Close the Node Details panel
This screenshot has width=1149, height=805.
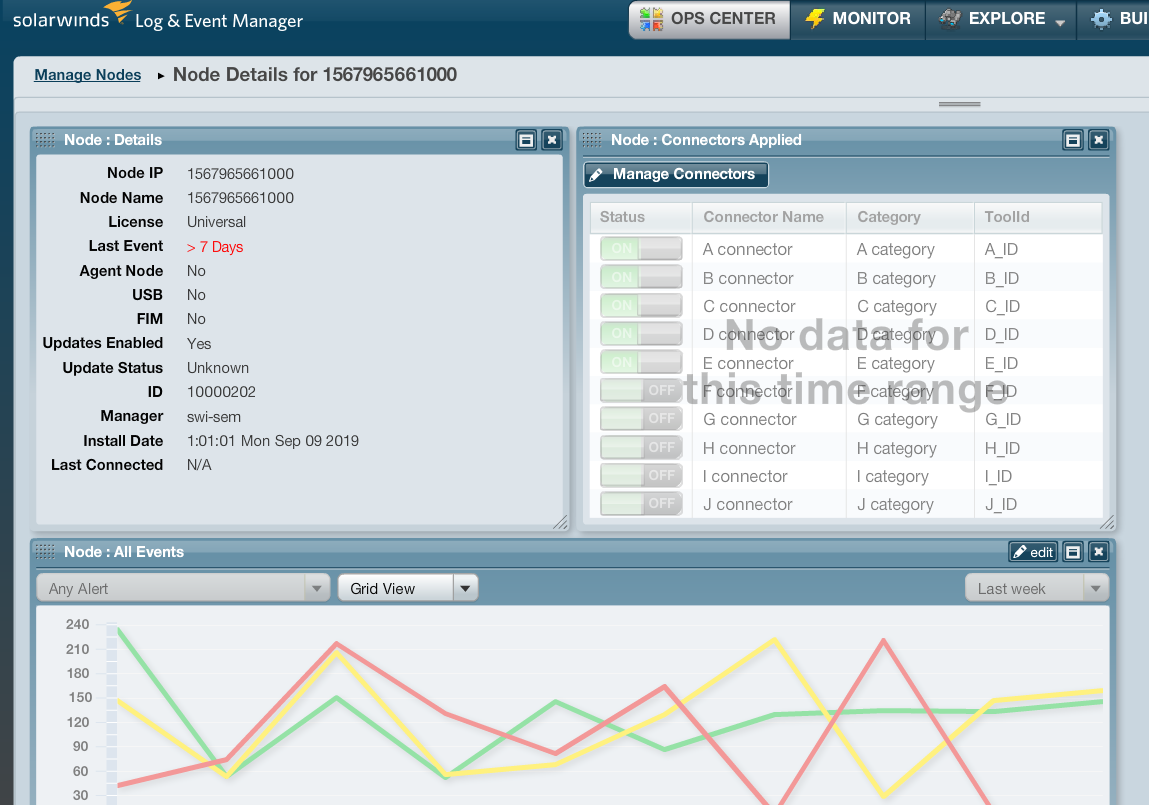552,140
